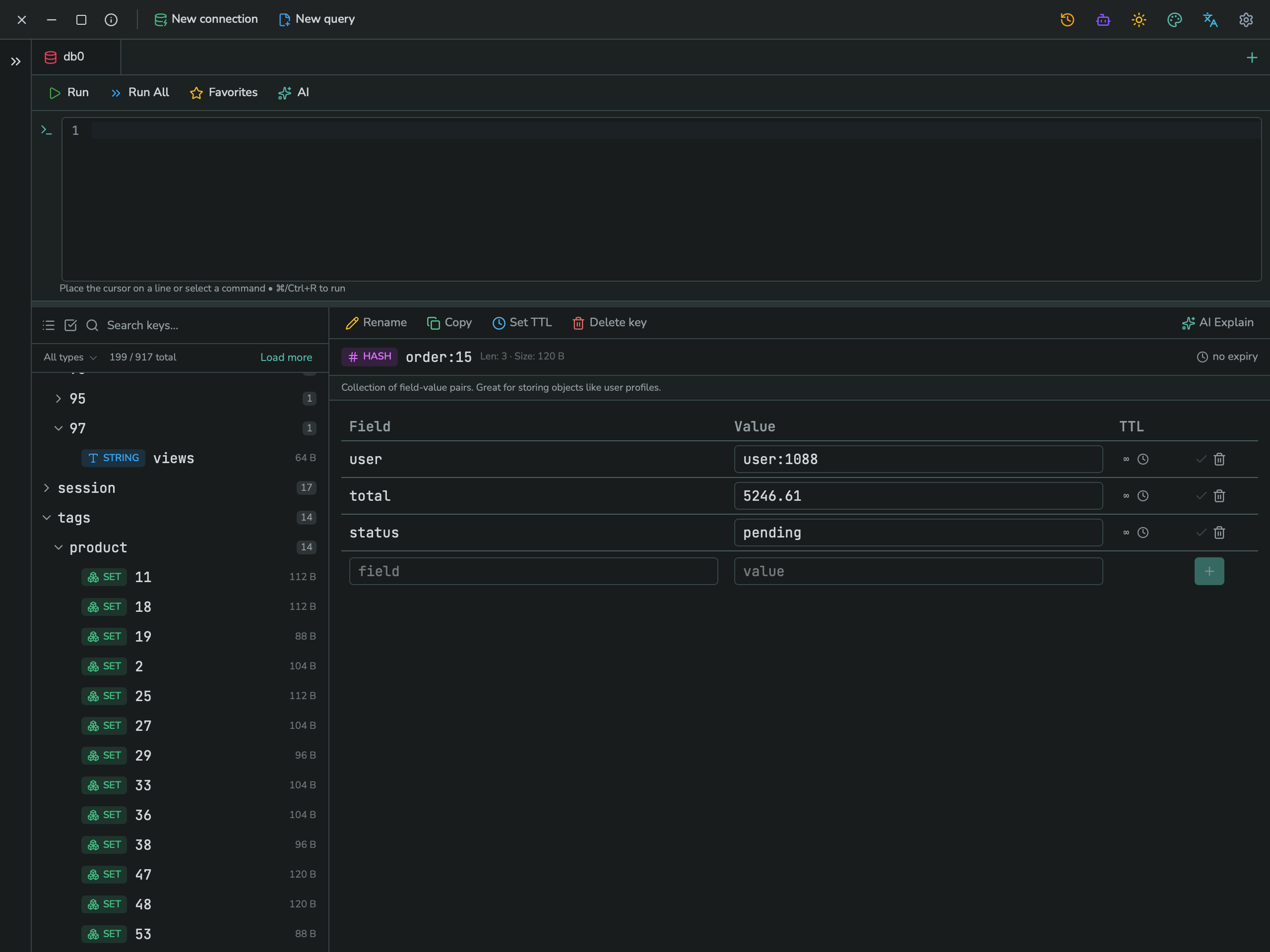
Task: Set TTL clock for status field
Action: pos(1143,533)
